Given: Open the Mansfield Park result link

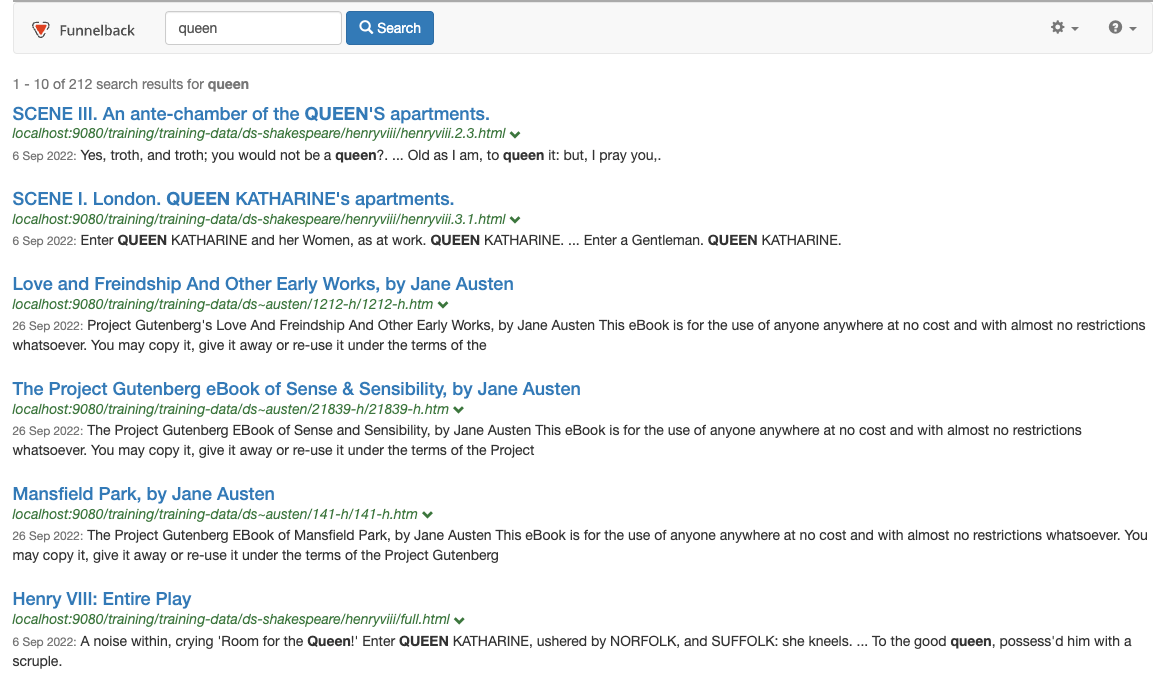Looking at the screenshot, I should [x=143, y=494].
